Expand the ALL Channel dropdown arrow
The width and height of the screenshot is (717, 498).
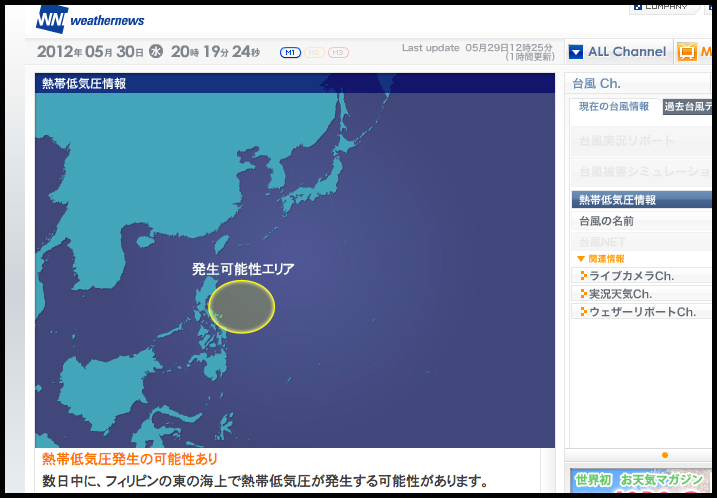[576, 52]
